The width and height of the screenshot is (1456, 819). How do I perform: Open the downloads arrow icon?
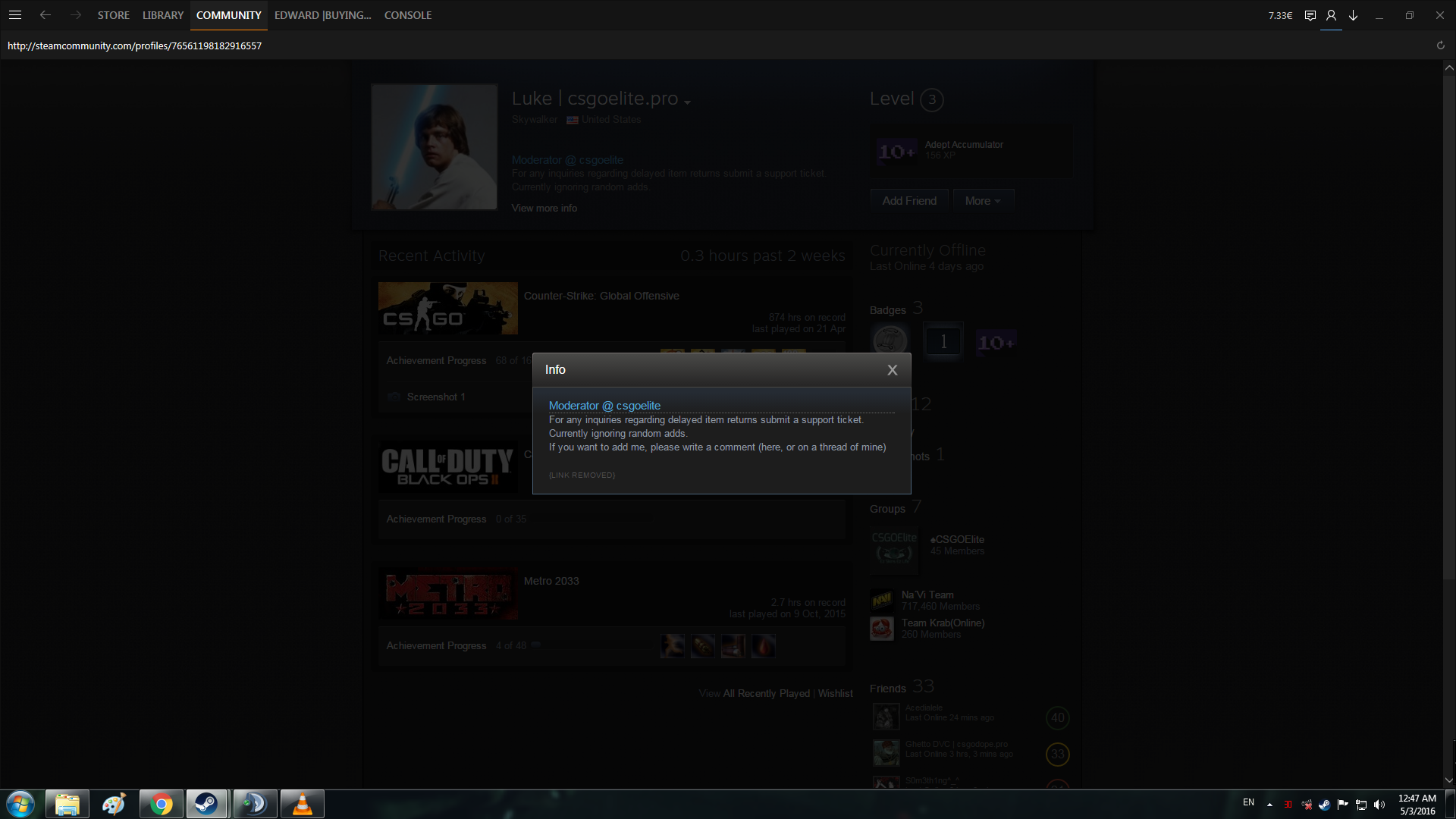click(x=1353, y=15)
